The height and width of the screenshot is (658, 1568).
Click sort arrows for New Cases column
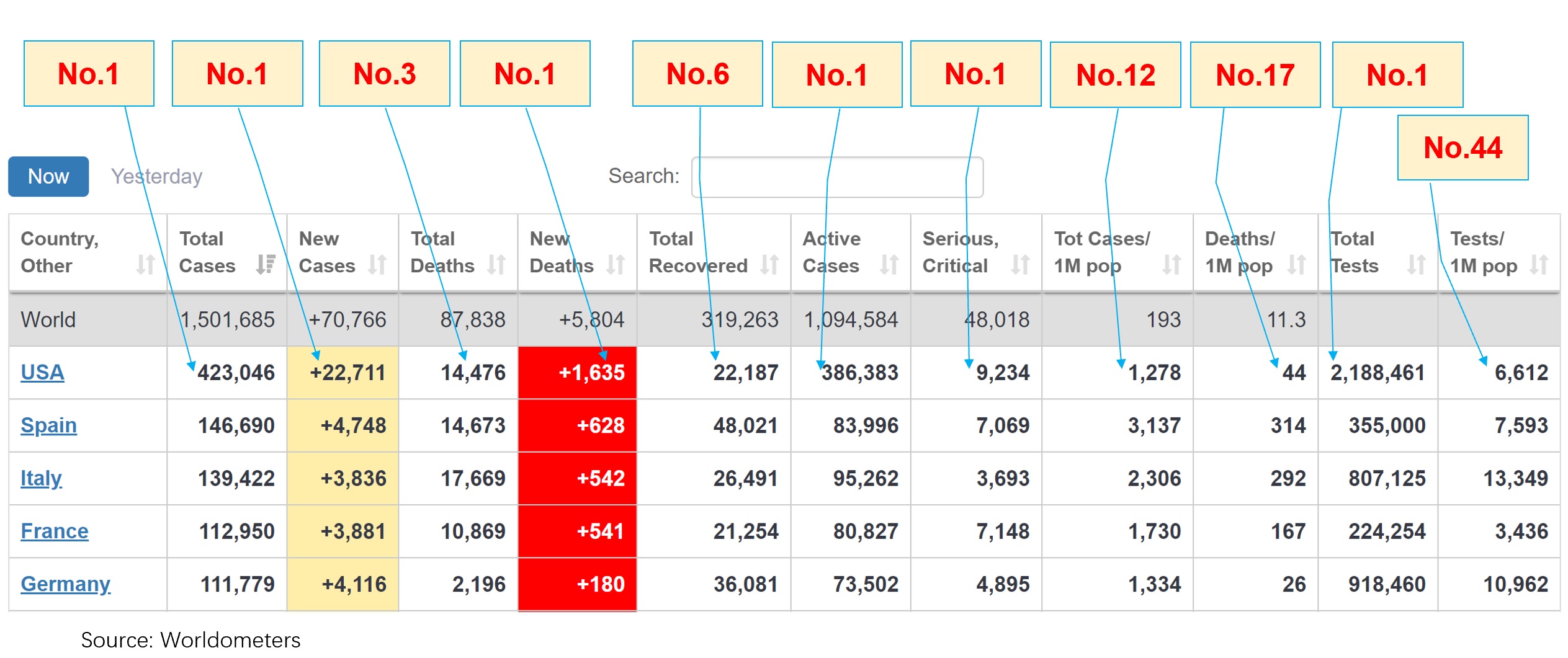pyautogui.click(x=377, y=265)
